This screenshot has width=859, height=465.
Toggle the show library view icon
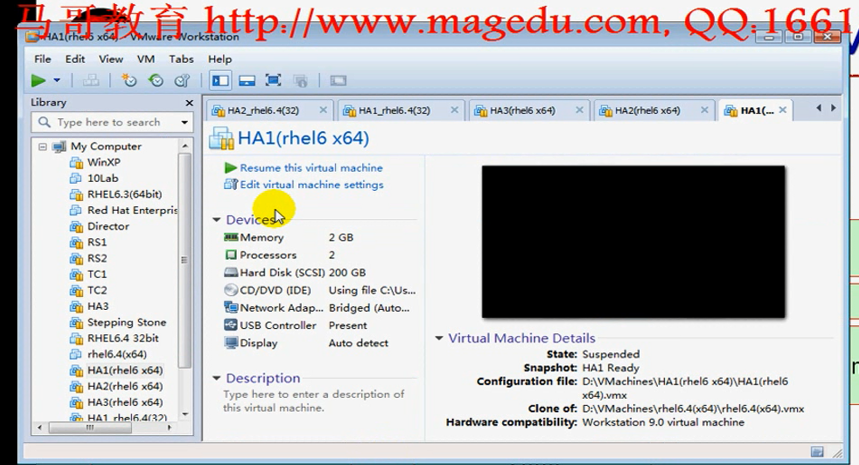[220, 81]
